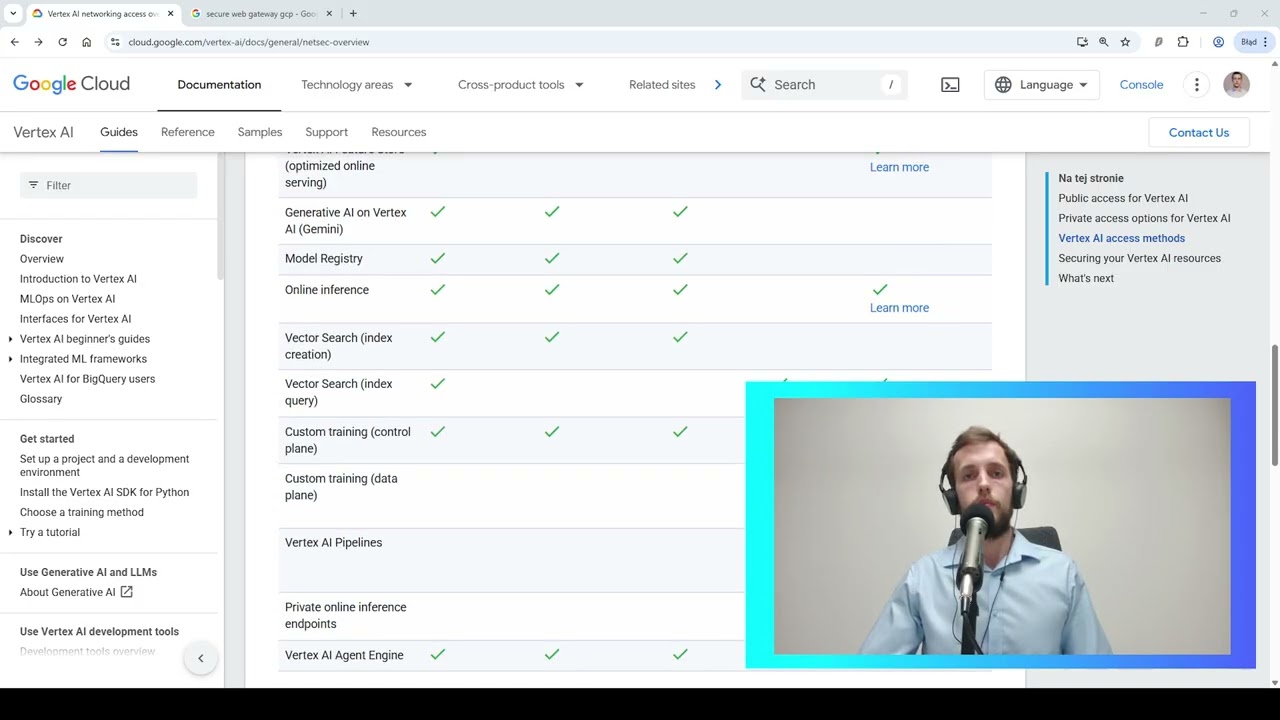
Task: Open Vertex AI for BigQuery users page
Action: [x=87, y=379]
